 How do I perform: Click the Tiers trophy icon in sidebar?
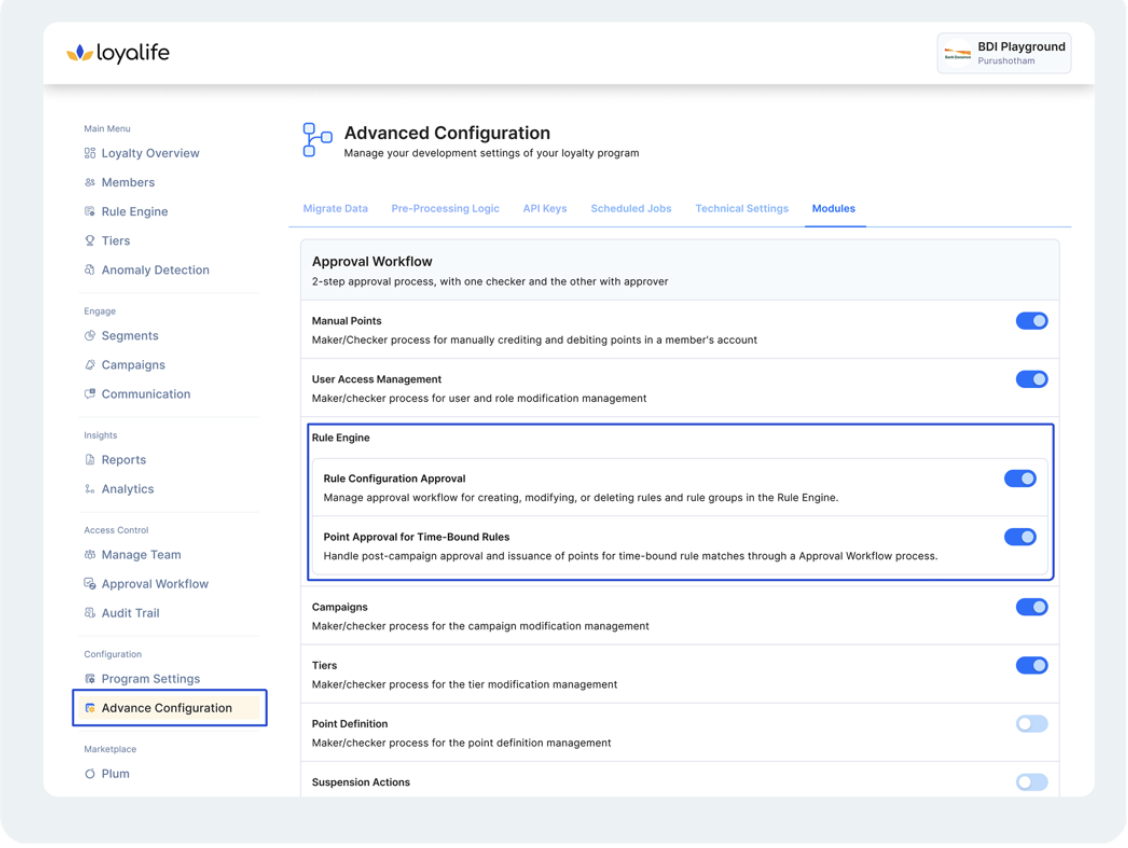tap(90, 241)
